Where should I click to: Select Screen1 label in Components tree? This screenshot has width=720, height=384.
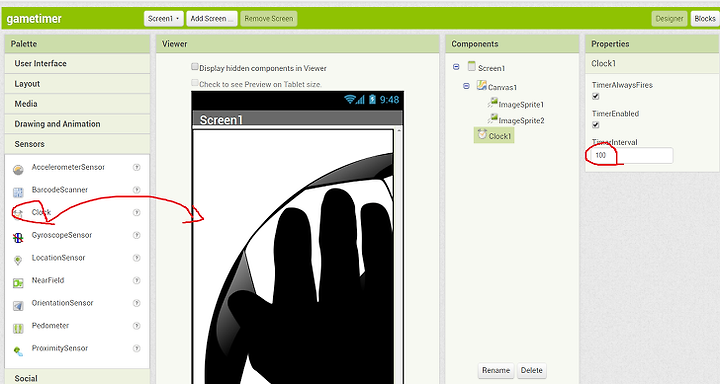(491, 68)
